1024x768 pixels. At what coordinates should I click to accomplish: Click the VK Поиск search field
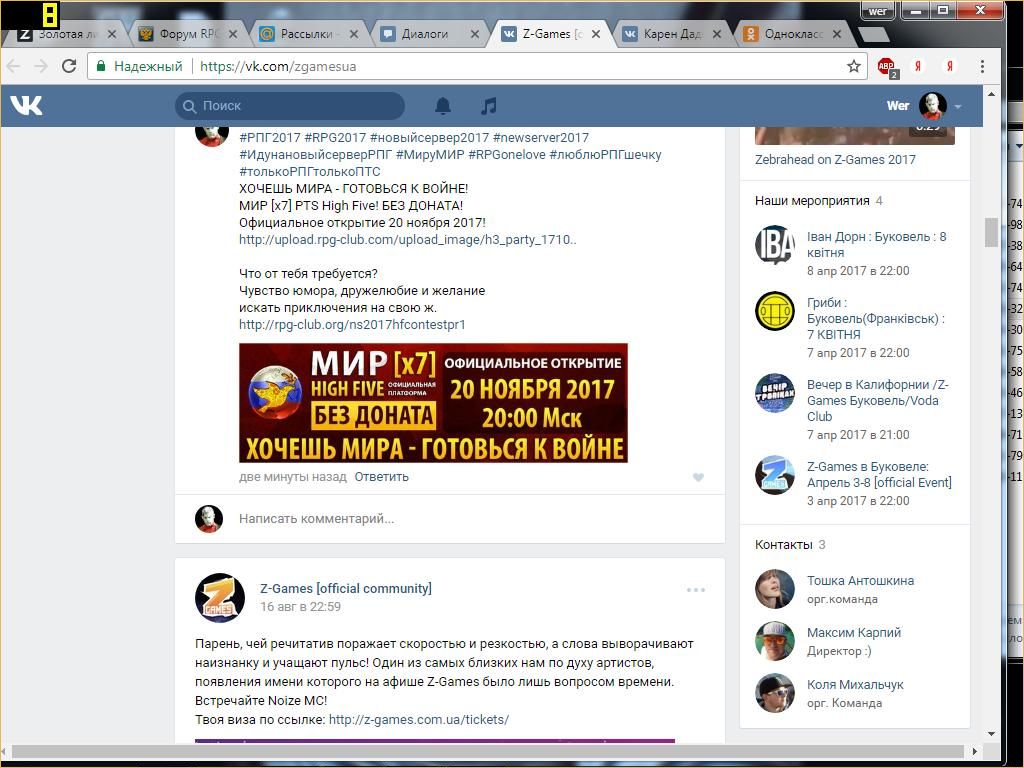pos(289,106)
